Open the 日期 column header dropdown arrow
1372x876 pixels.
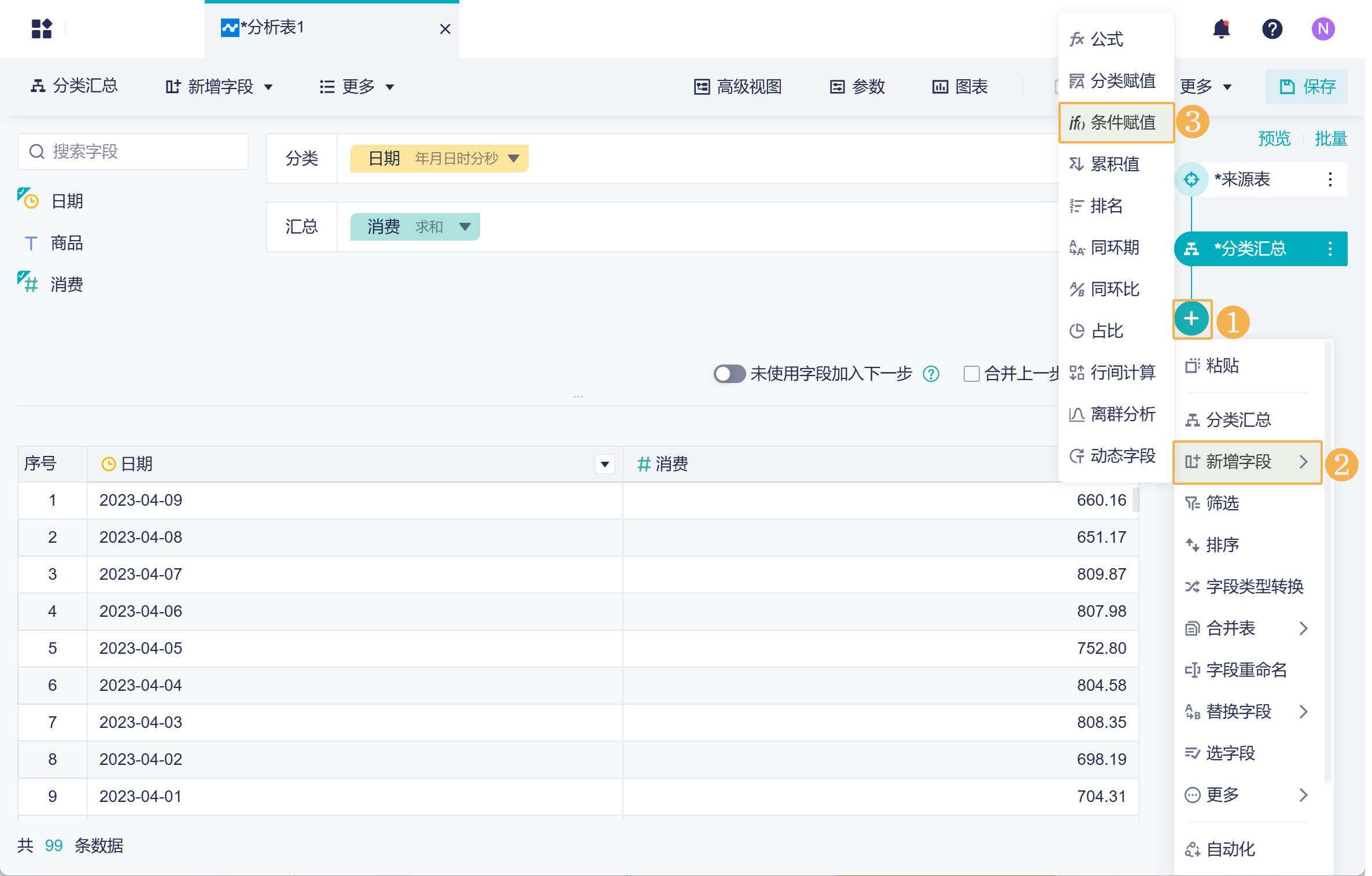click(x=604, y=464)
